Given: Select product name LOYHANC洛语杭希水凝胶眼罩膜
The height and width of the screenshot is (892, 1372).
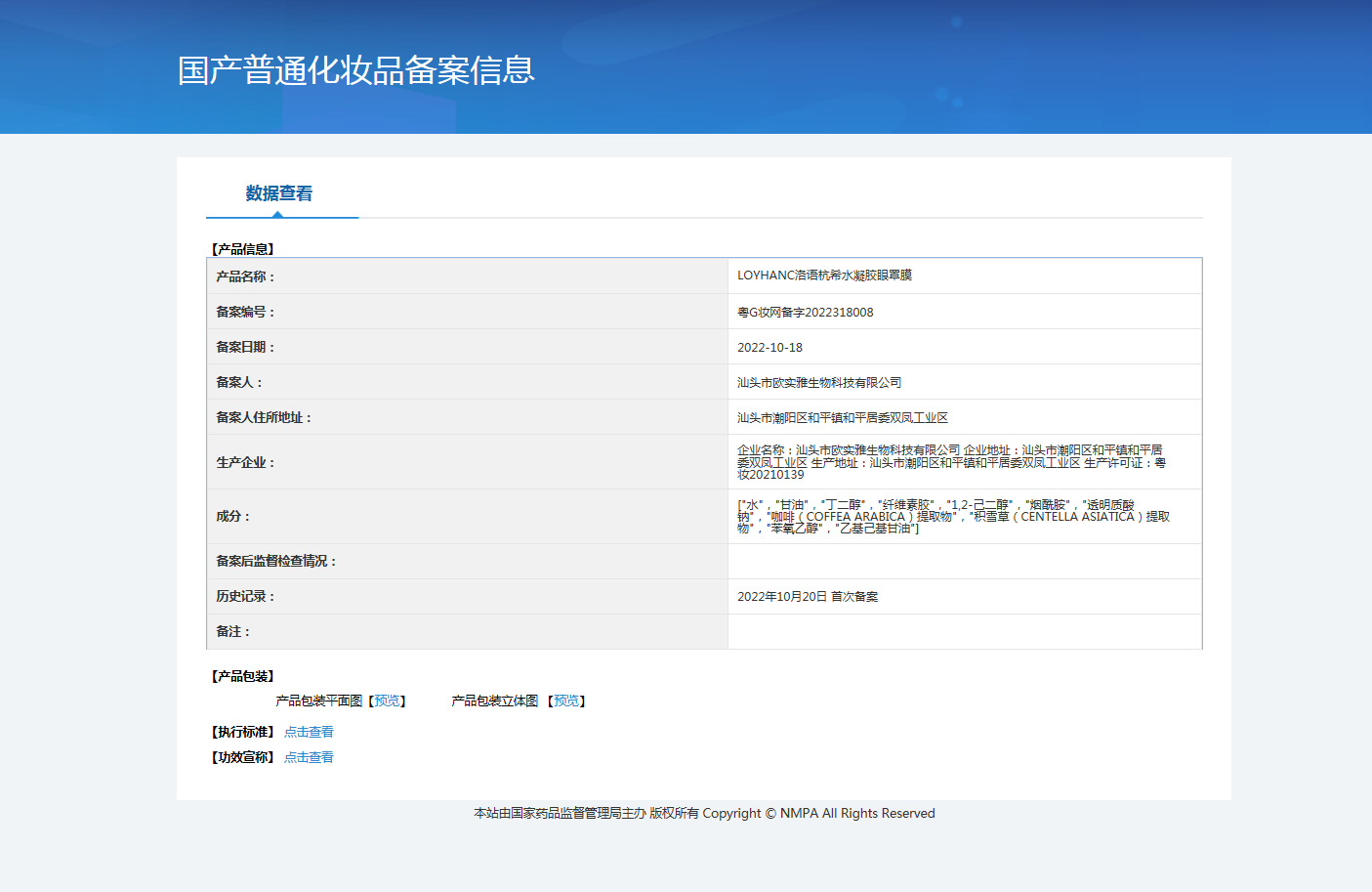Looking at the screenshot, I should pos(824,276).
